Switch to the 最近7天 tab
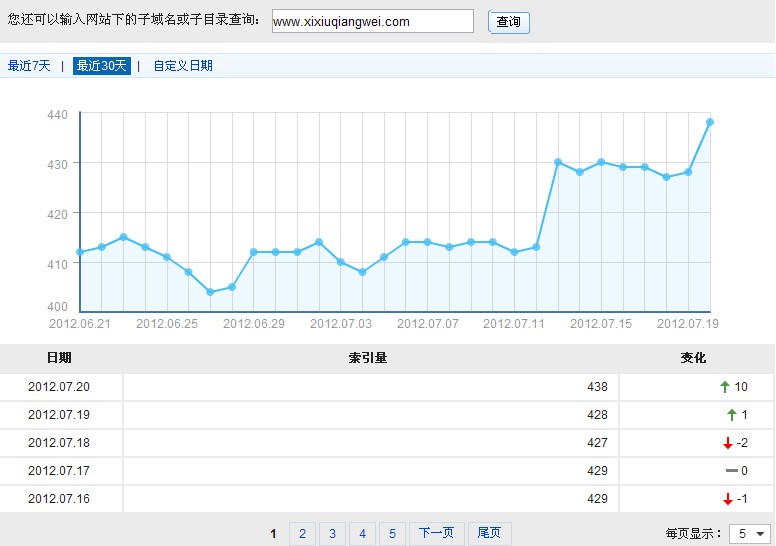This screenshot has height=546, width=776. (28, 66)
